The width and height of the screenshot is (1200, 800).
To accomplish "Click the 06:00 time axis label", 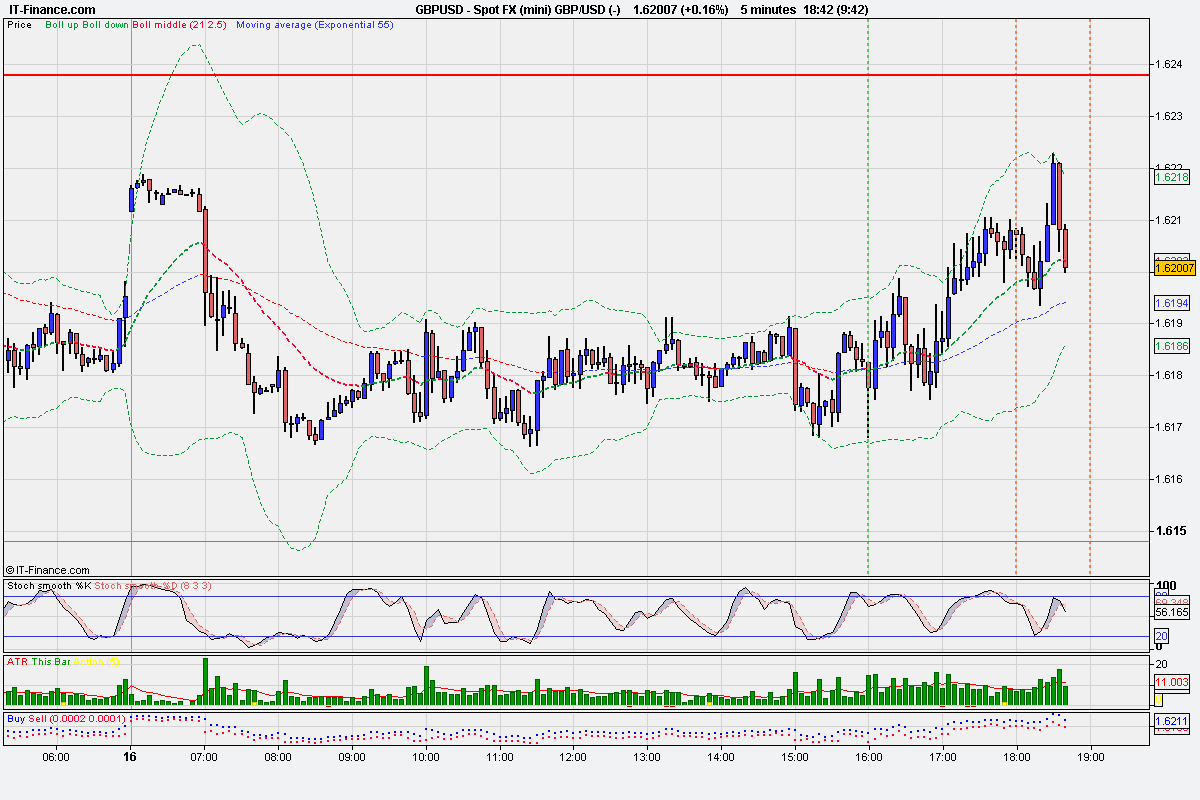I will (x=56, y=757).
